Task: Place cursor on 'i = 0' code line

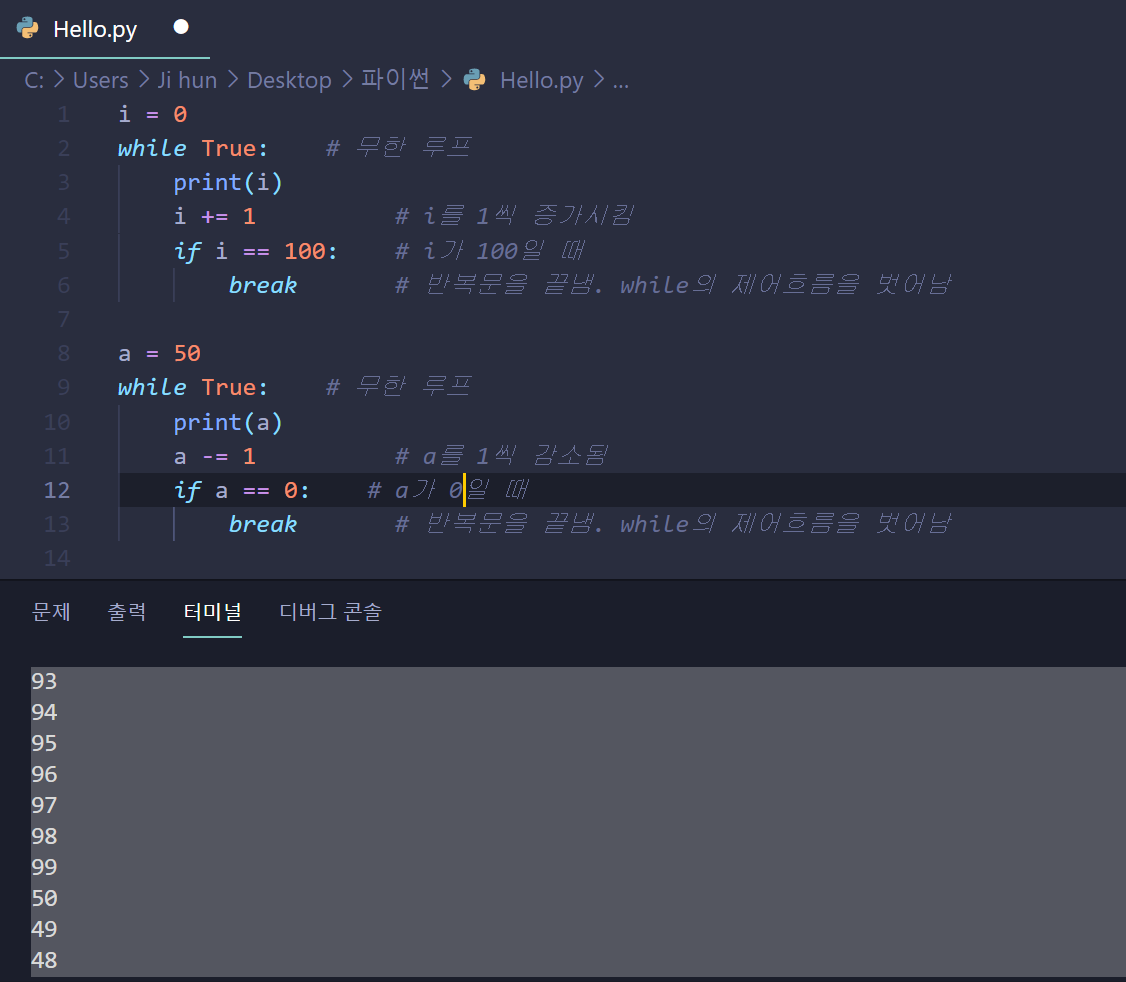Action: pos(152,114)
